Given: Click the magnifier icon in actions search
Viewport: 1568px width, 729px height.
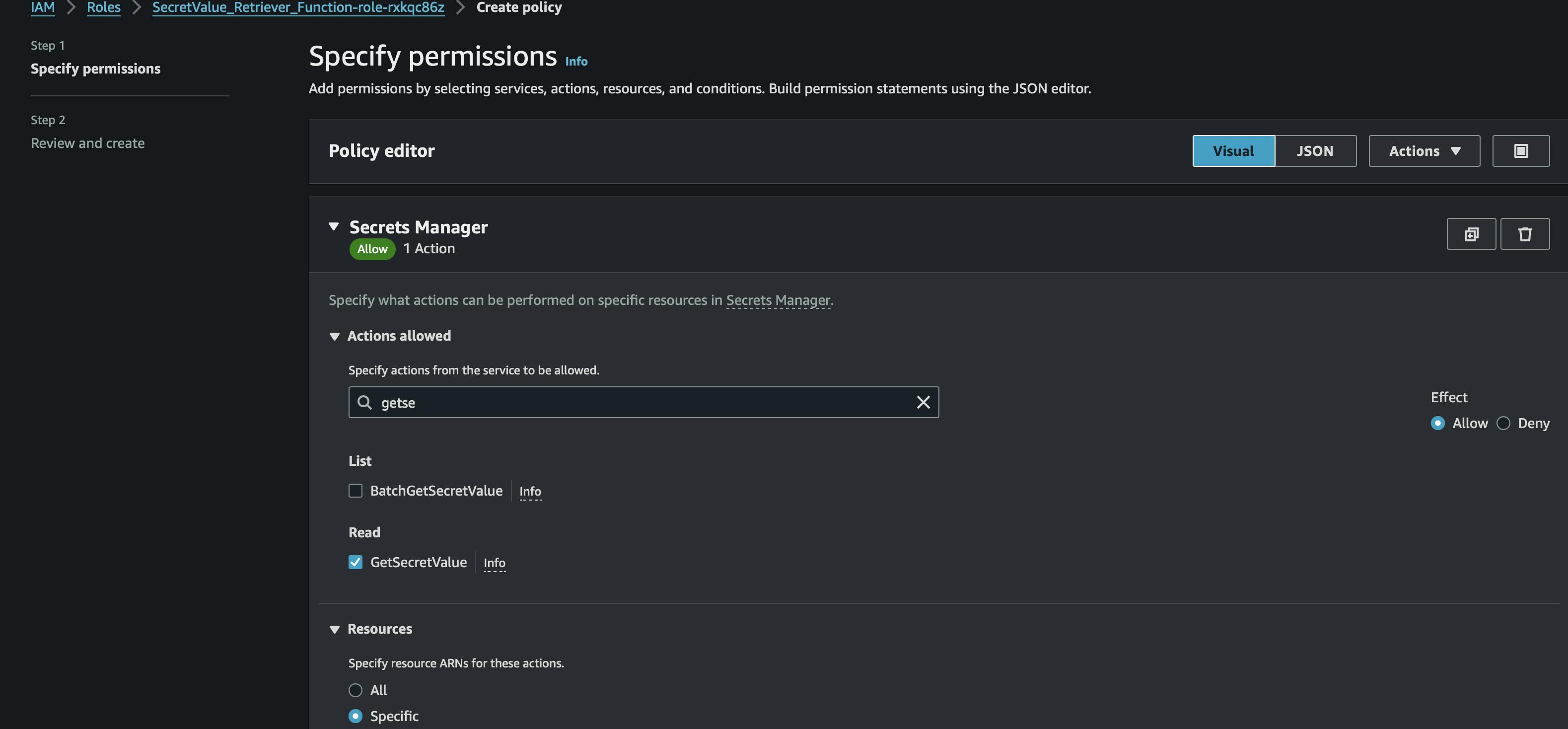Looking at the screenshot, I should click(364, 403).
